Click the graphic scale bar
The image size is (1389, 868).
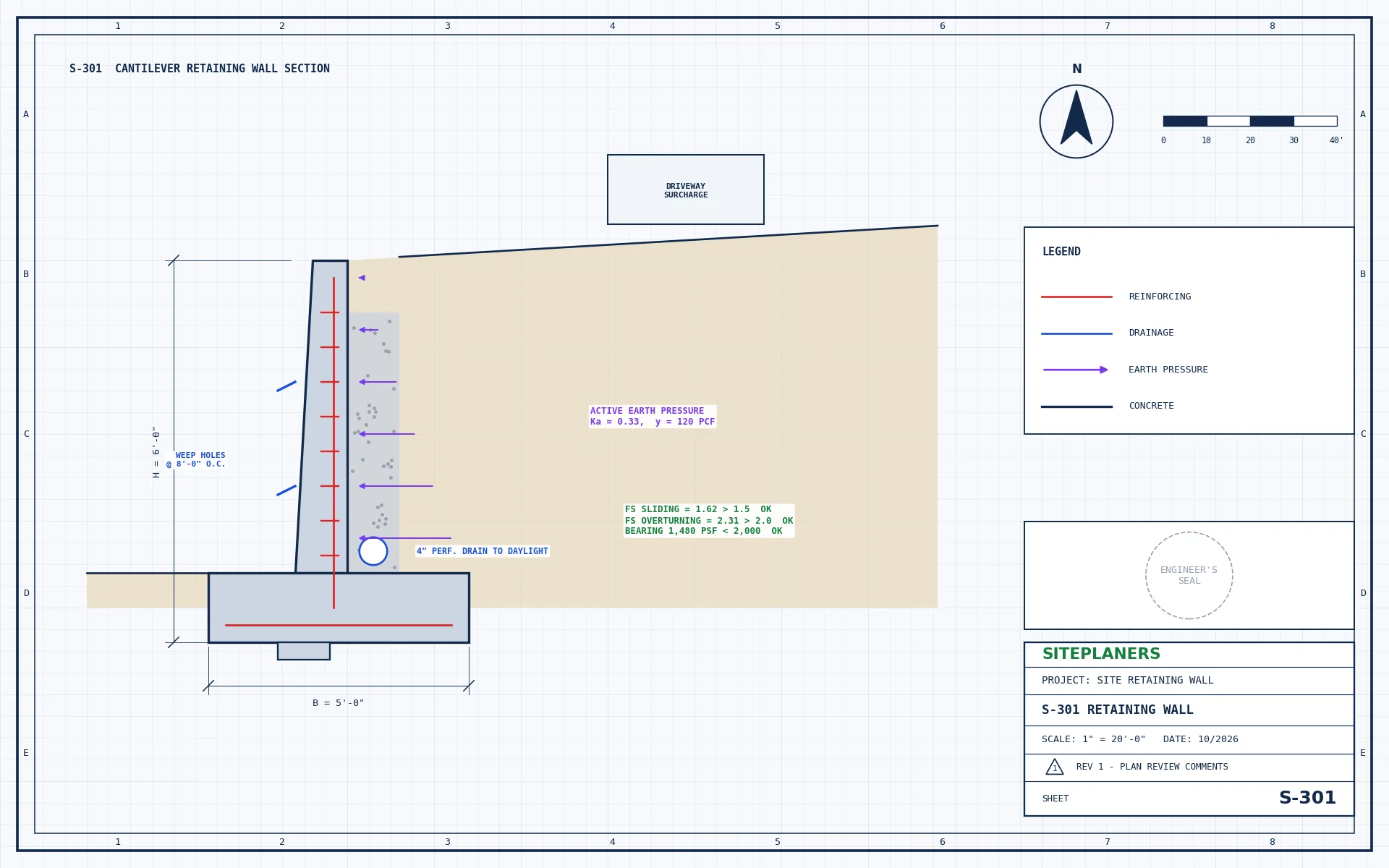1250,121
